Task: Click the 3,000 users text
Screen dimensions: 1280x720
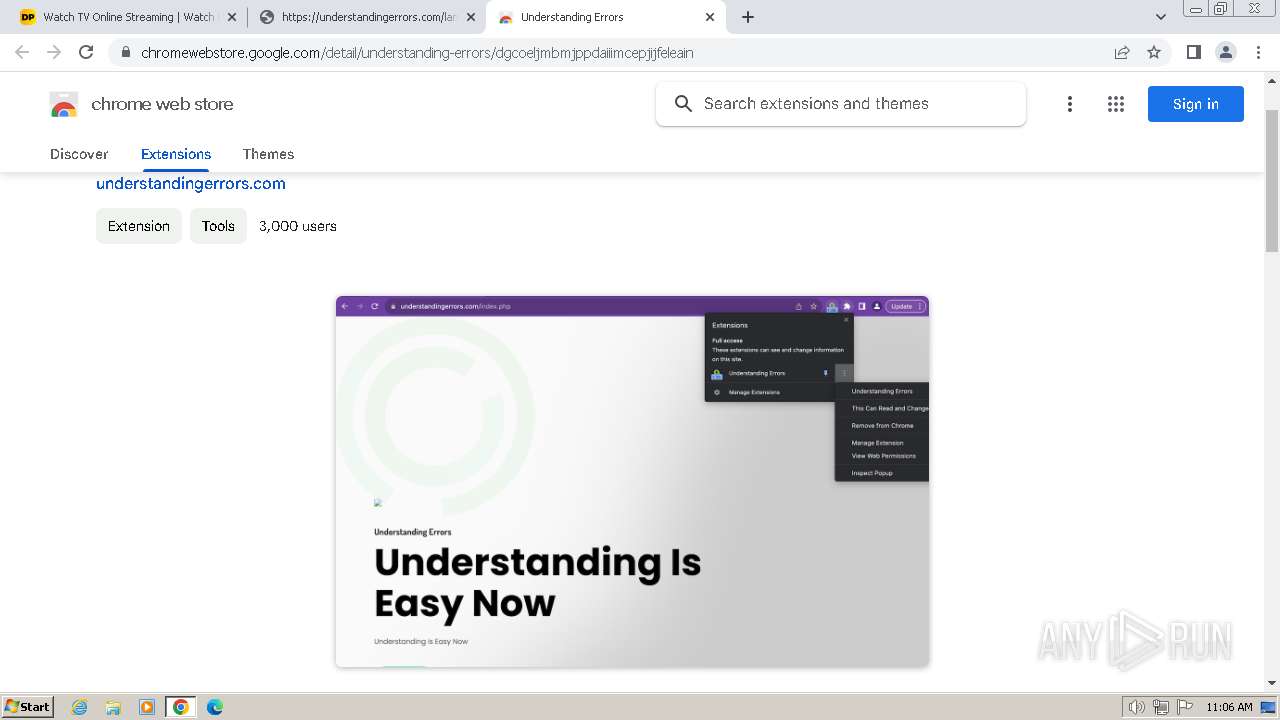Action: pos(298,226)
